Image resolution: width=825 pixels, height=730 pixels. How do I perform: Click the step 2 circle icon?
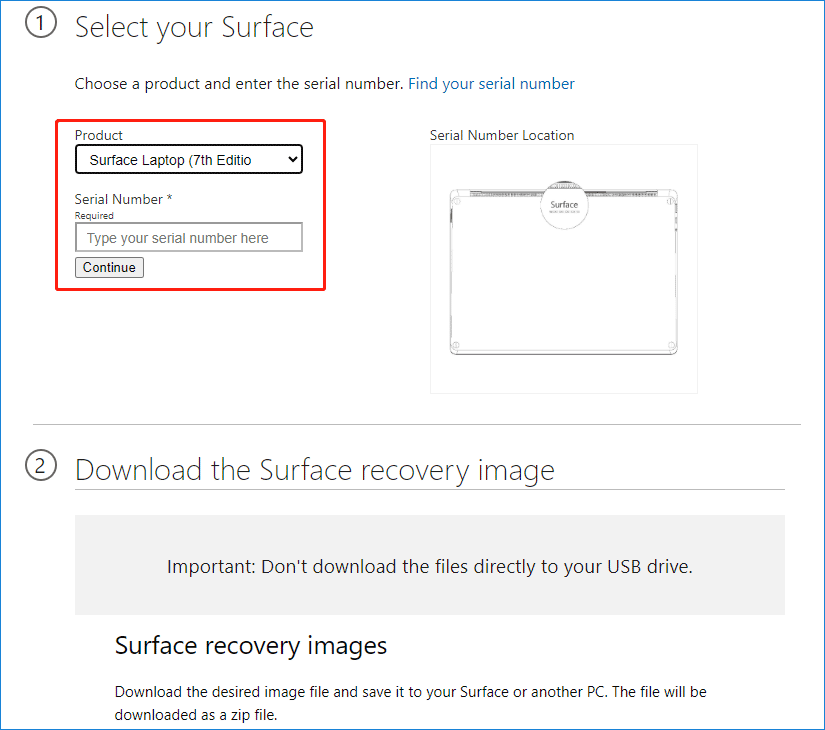tap(41, 465)
